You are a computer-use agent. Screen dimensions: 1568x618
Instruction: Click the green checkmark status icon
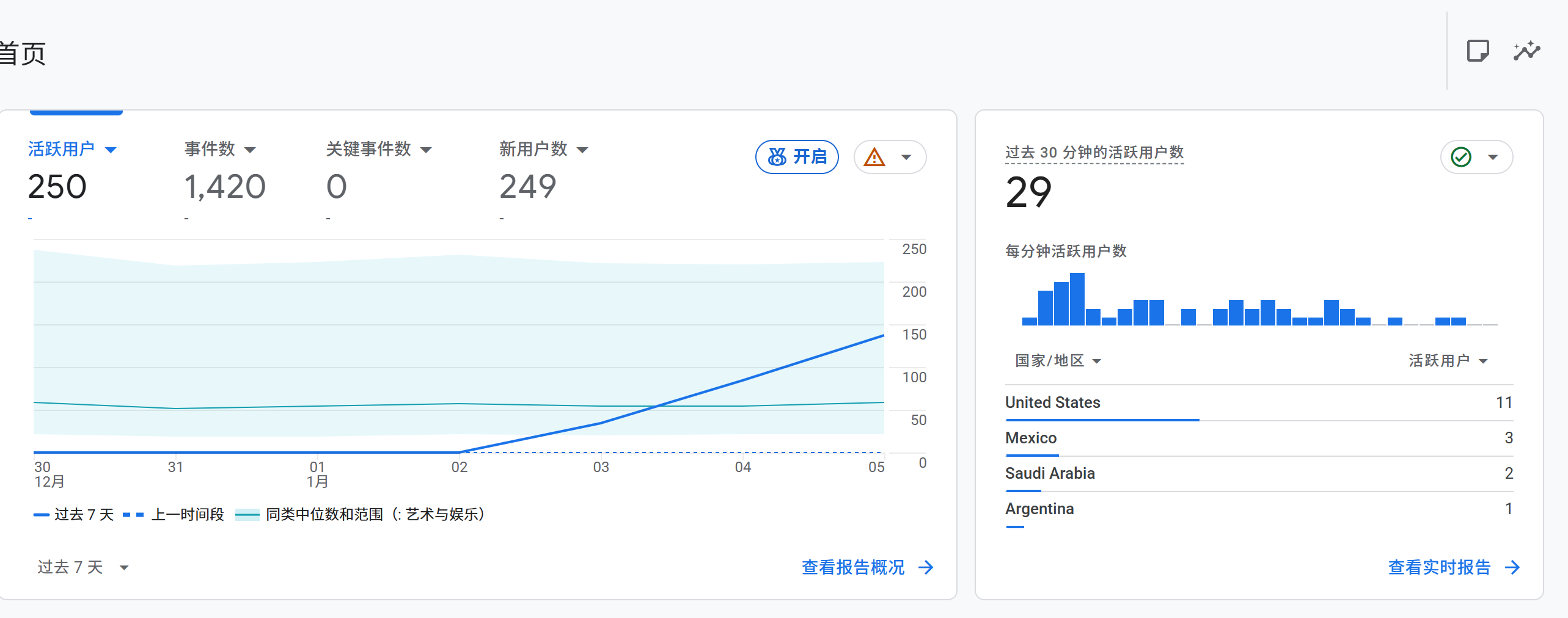click(x=1461, y=158)
